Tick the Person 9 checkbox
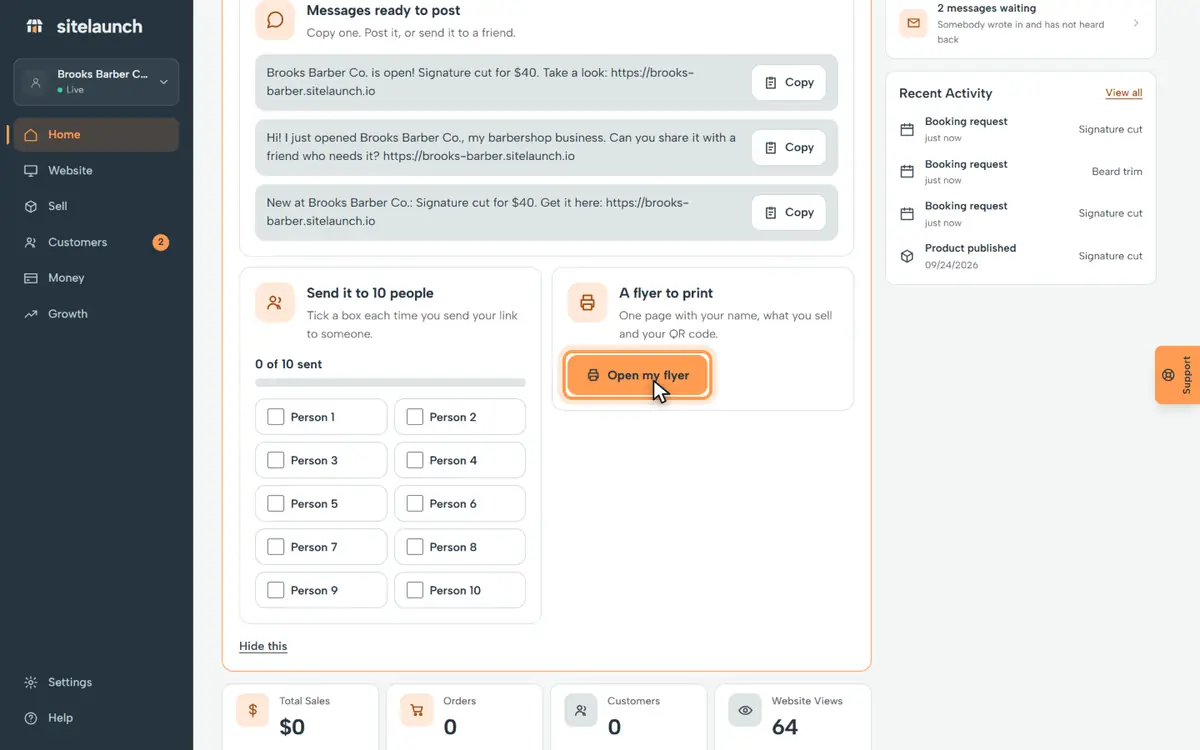Screen dimensions: 1200x750 276,590
